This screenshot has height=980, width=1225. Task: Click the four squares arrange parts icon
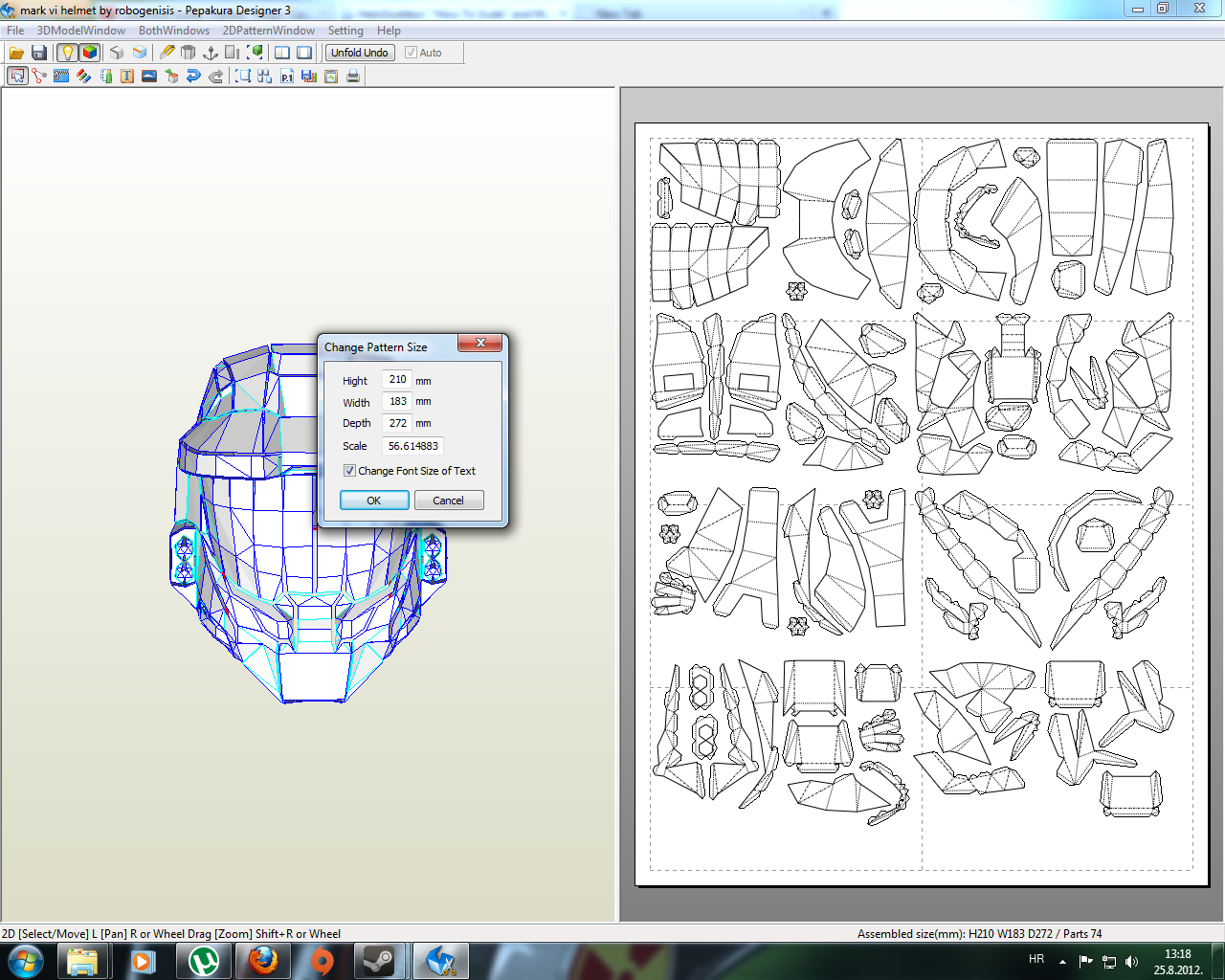(265, 76)
